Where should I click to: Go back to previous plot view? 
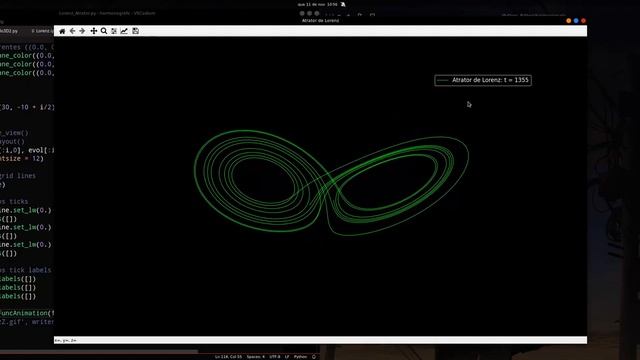(x=72, y=31)
